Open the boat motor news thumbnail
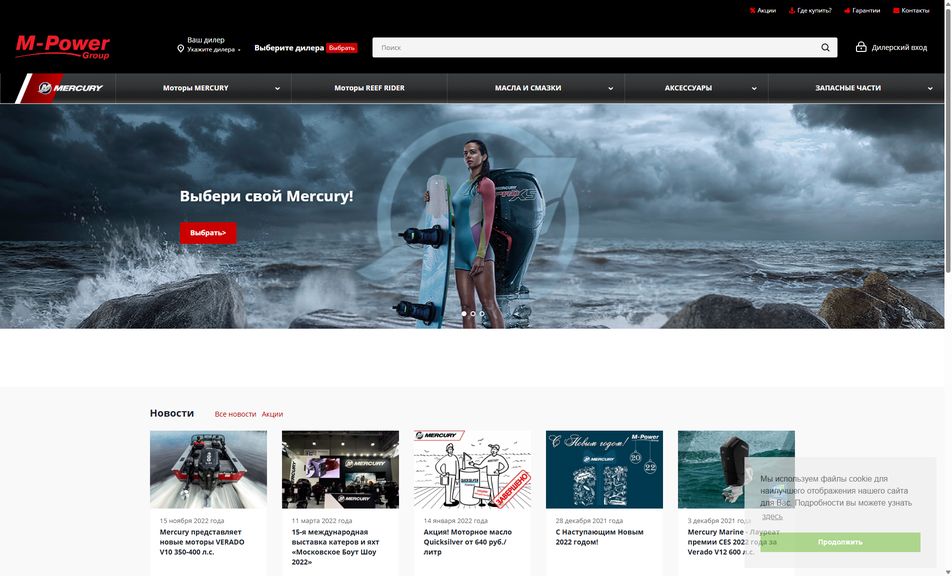This screenshot has height=576, width=952. click(x=208, y=469)
